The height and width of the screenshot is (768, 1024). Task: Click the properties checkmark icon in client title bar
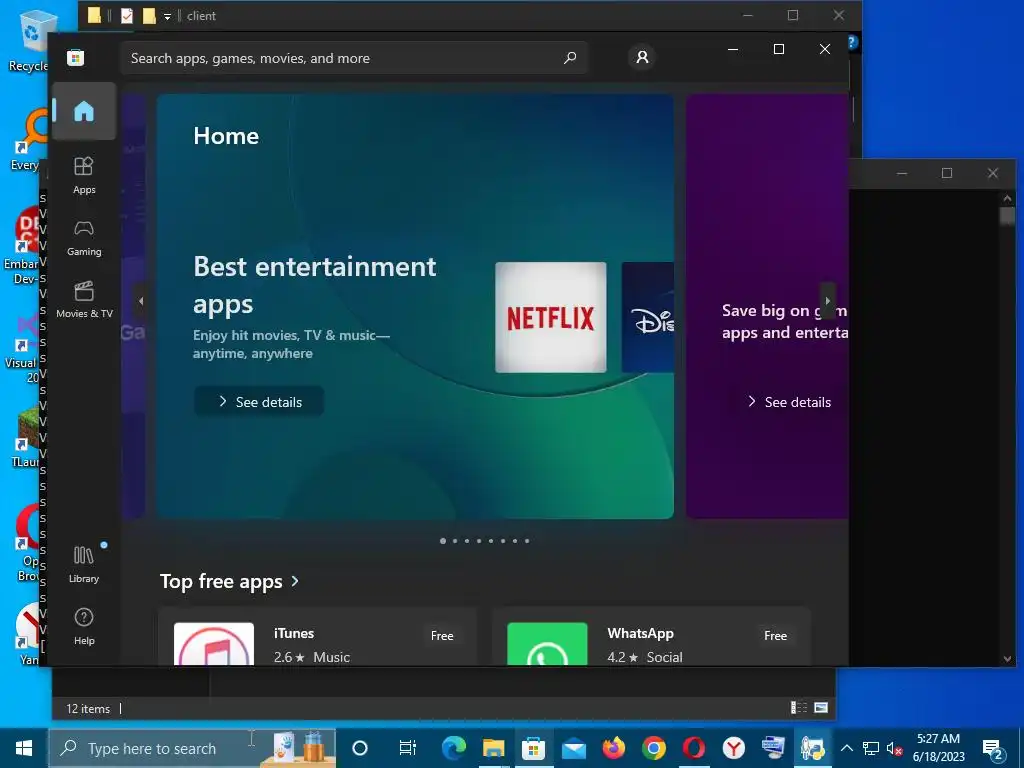tap(127, 16)
